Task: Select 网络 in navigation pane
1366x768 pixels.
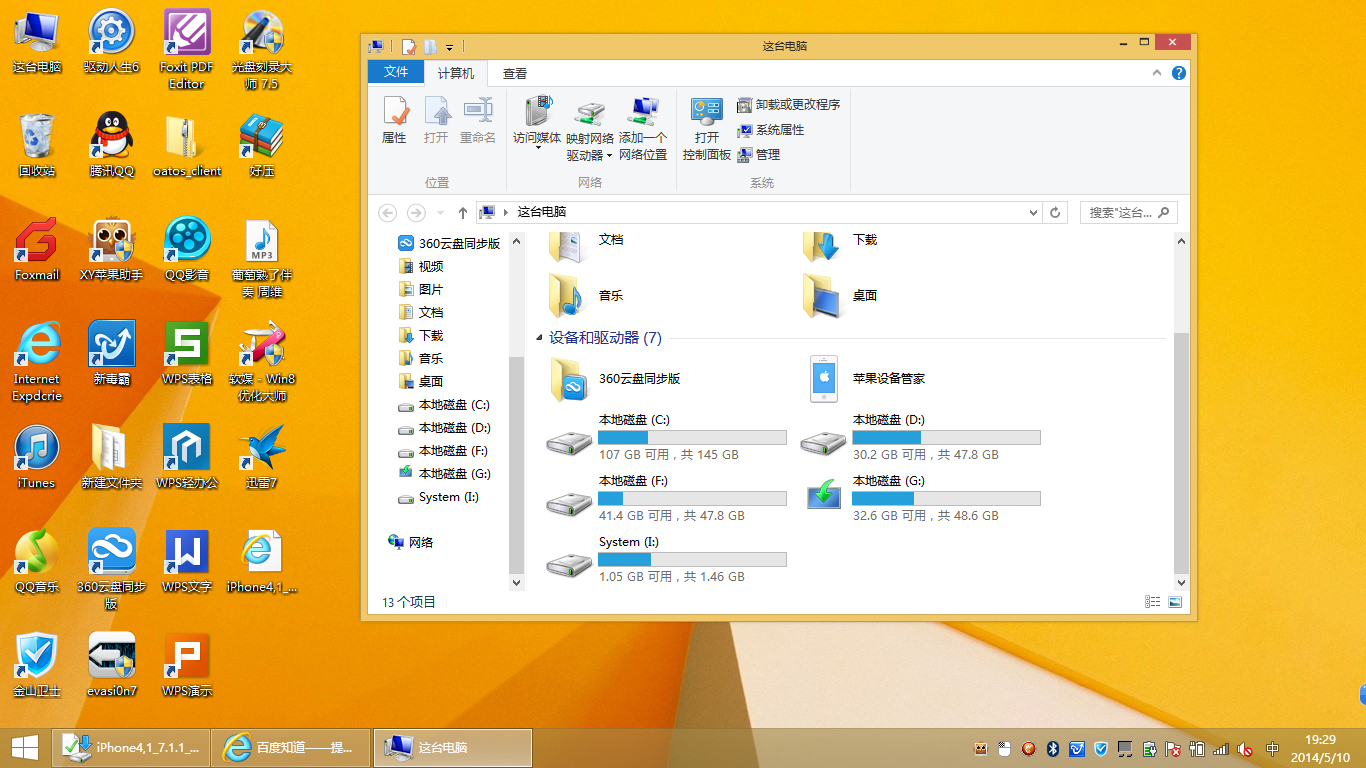Action: click(x=411, y=543)
